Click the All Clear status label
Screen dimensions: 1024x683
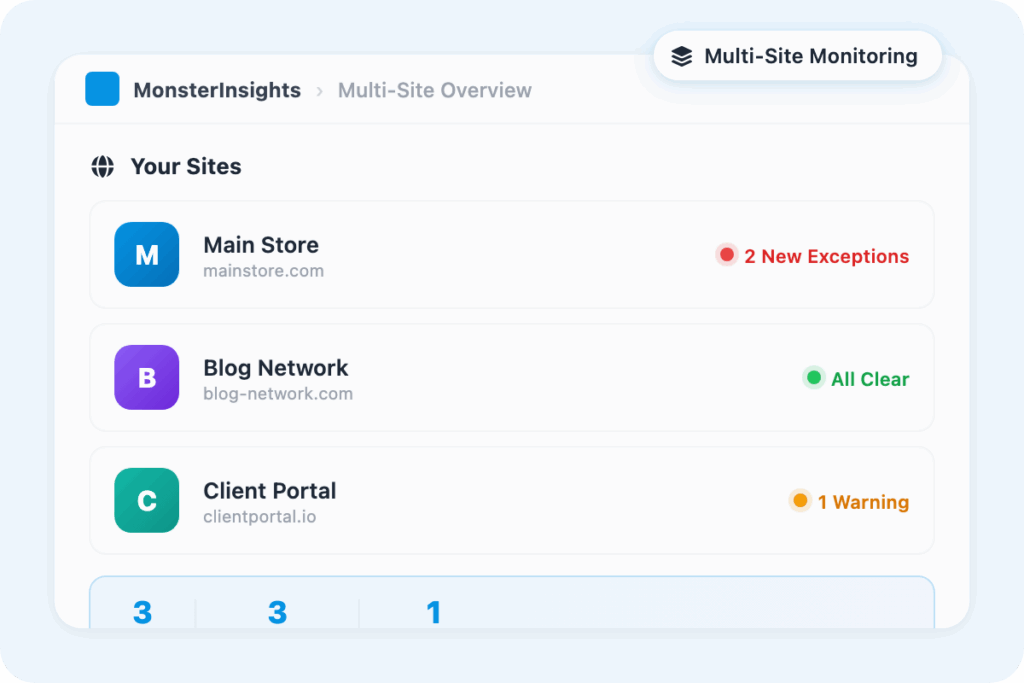(870, 379)
